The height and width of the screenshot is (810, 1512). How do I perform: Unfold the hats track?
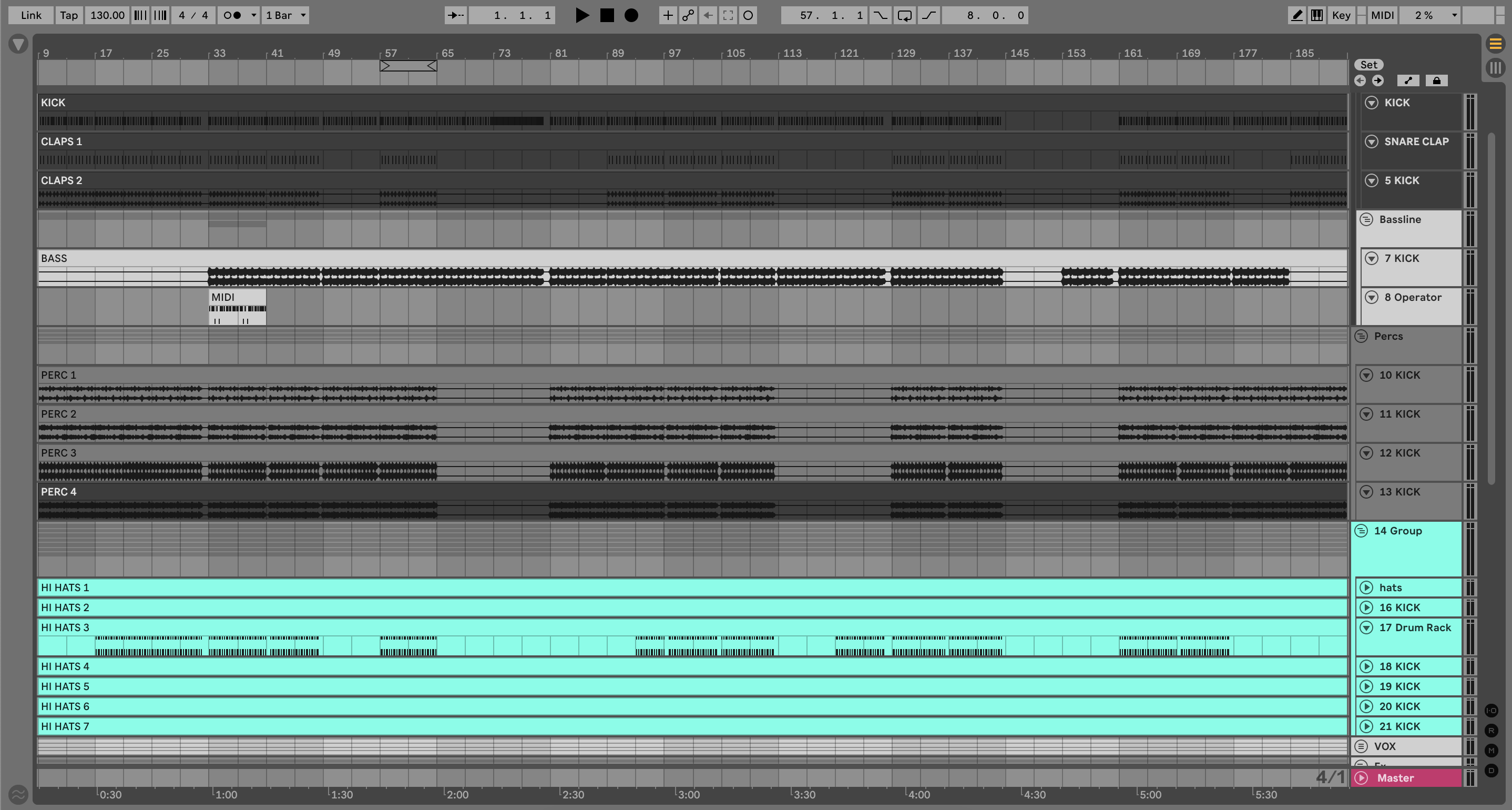point(1366,588)
